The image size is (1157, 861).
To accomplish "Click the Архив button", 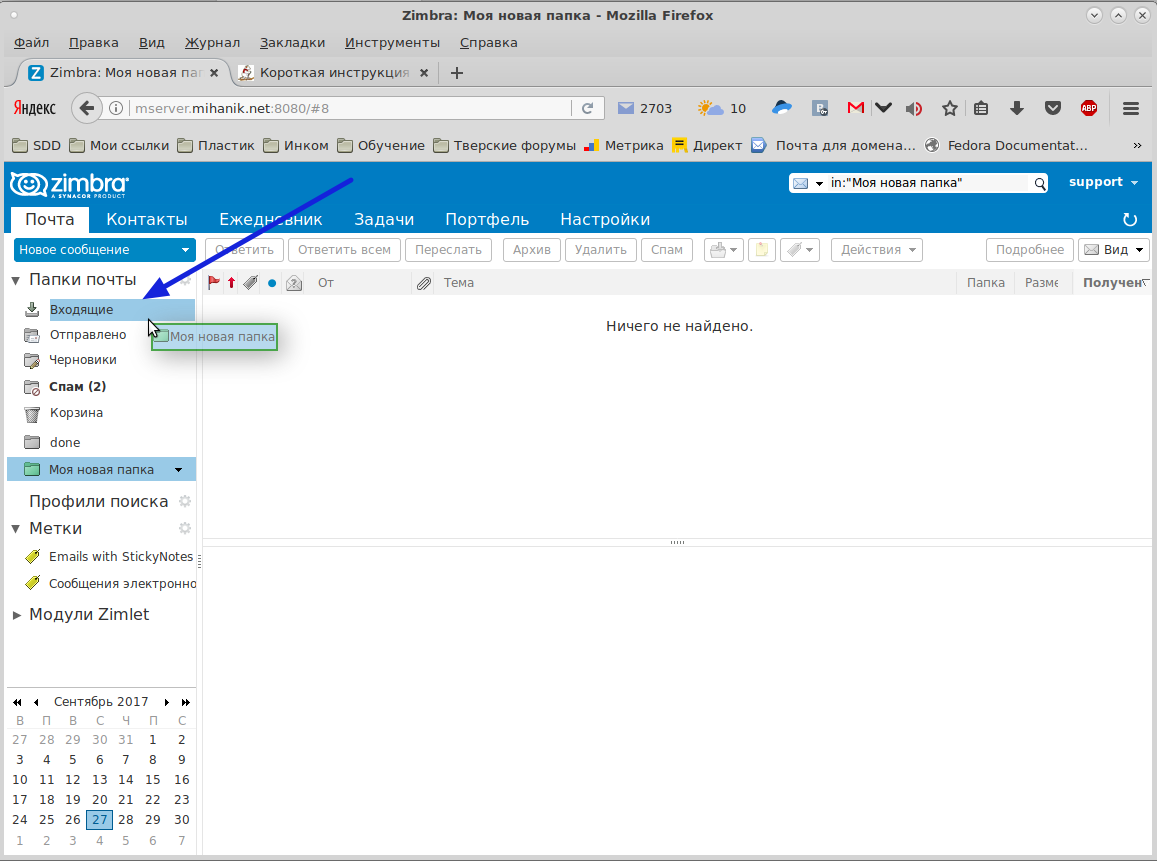I will 532,250.
